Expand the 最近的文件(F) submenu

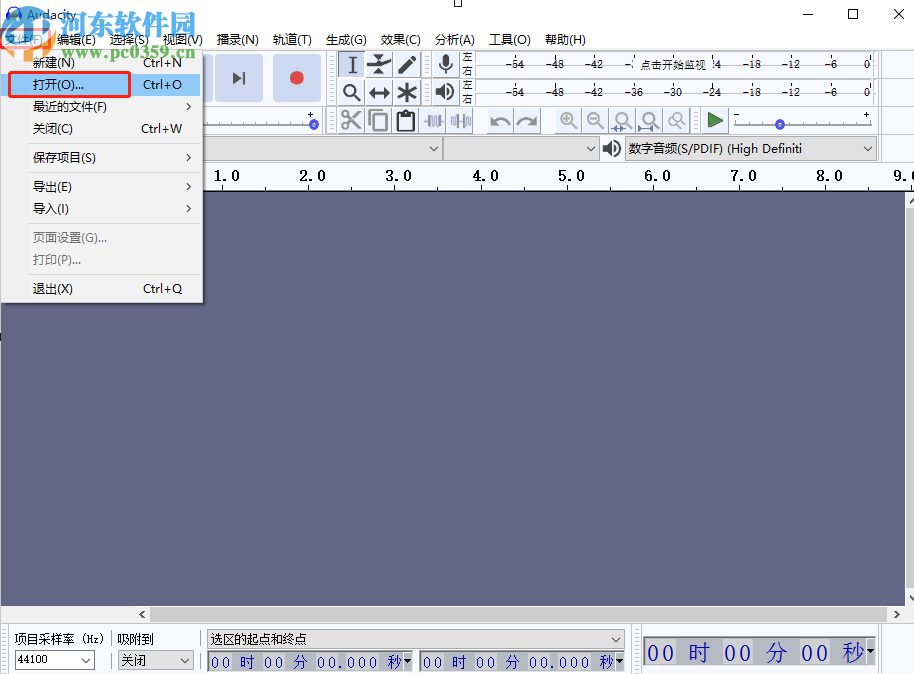(100, 107)
